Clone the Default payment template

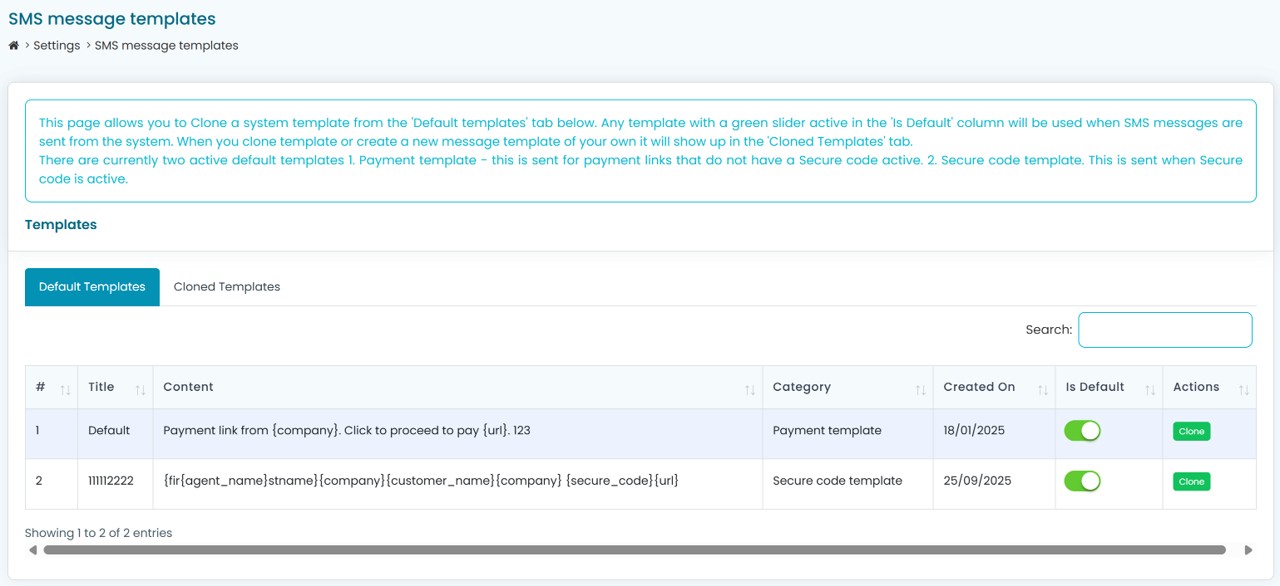pos(1191,432)
